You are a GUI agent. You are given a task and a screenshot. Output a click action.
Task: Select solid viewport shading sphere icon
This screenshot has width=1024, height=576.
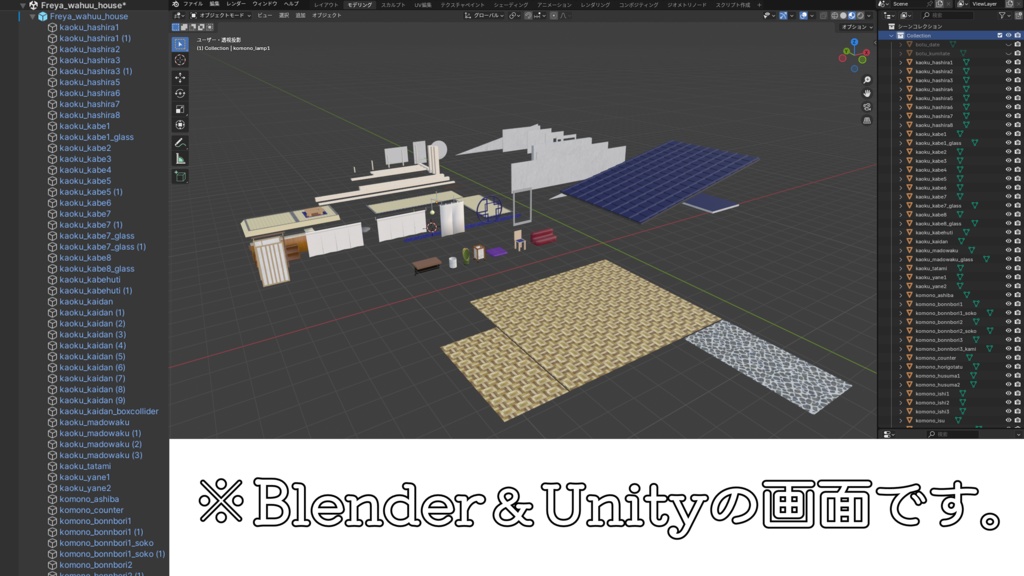843,15
